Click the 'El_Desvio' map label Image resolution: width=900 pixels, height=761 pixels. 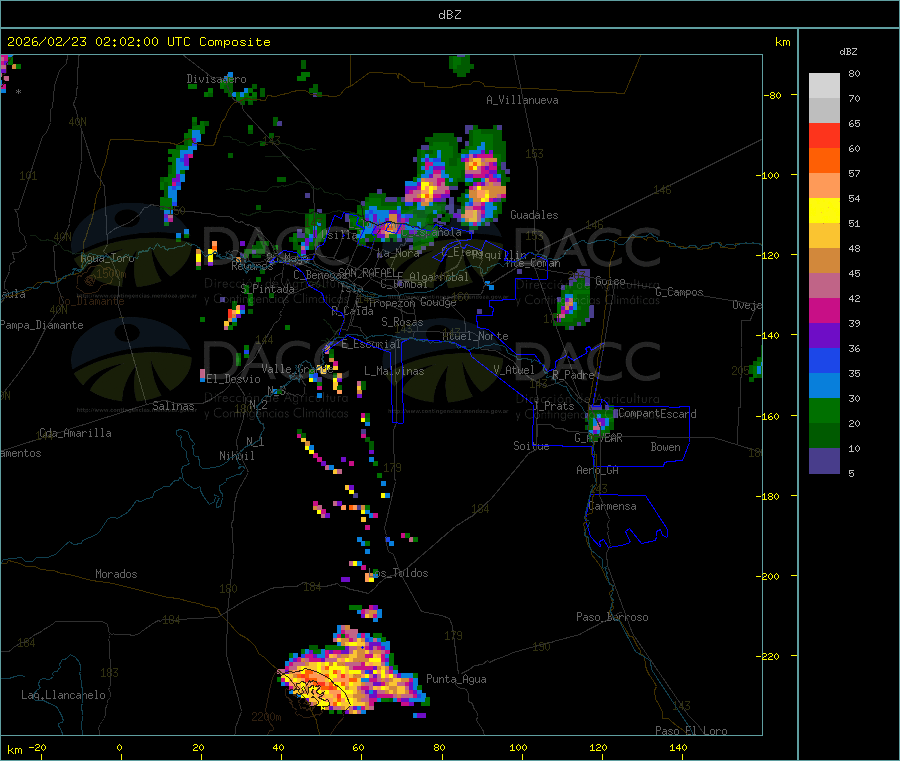[x=234, y=379]
